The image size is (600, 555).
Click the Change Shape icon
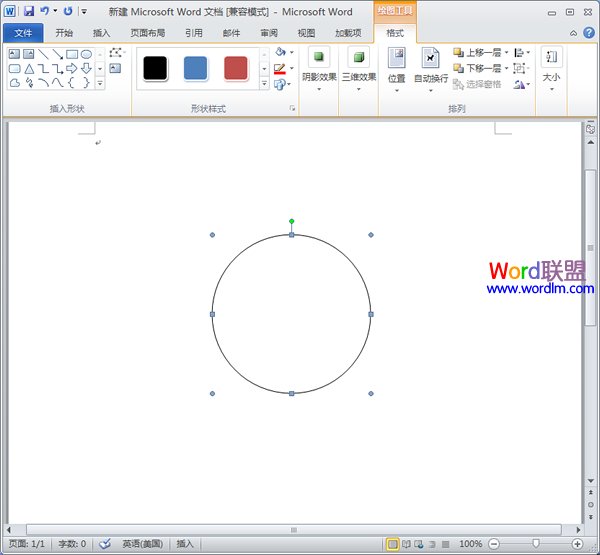[280, 84]
